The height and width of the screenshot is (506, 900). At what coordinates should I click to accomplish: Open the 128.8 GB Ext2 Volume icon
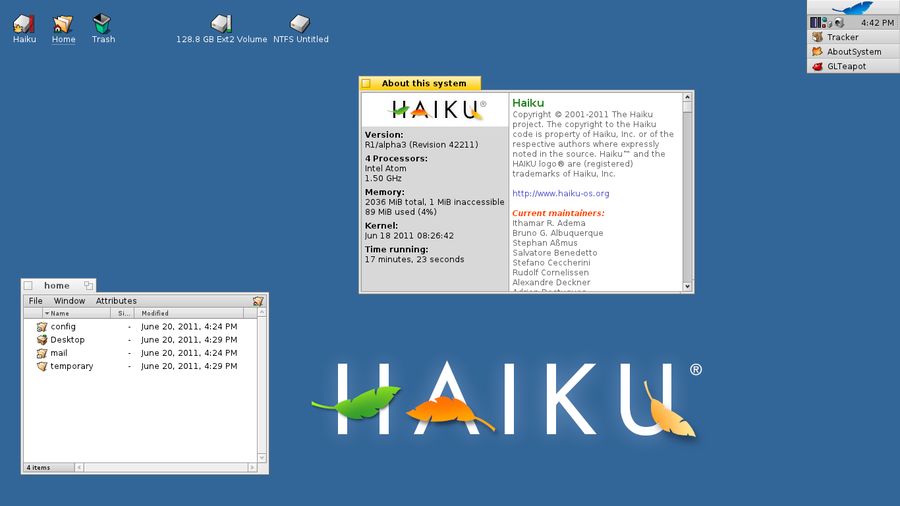coord(221,24)
